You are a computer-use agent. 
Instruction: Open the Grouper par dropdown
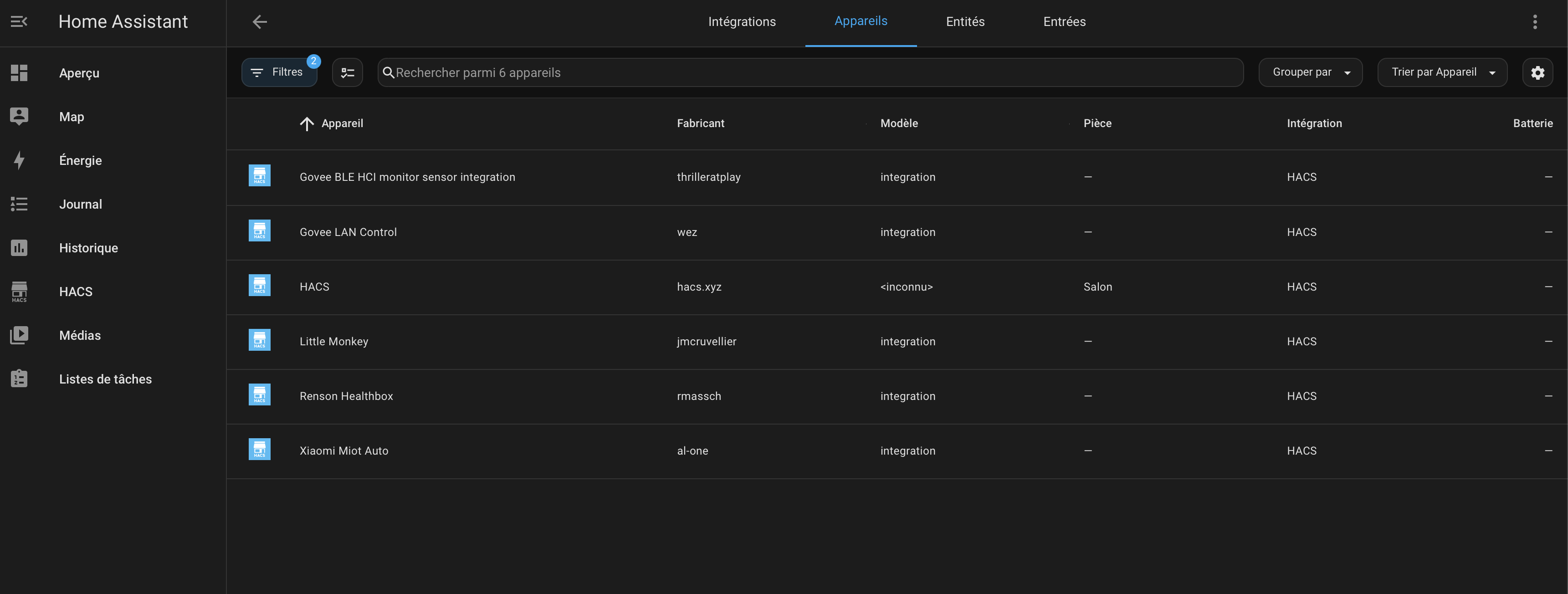(x=1310, y=72)
